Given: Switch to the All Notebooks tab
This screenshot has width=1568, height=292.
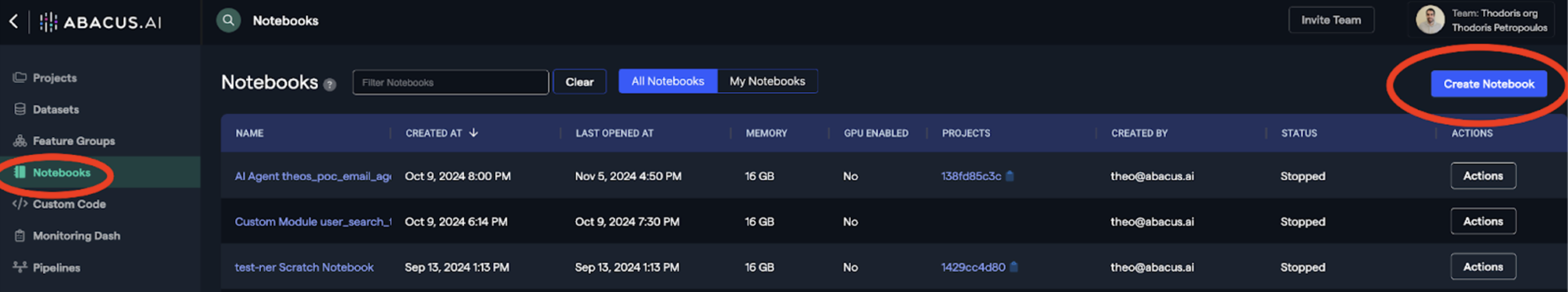Looking at the screenshot, I should [668, 81].
